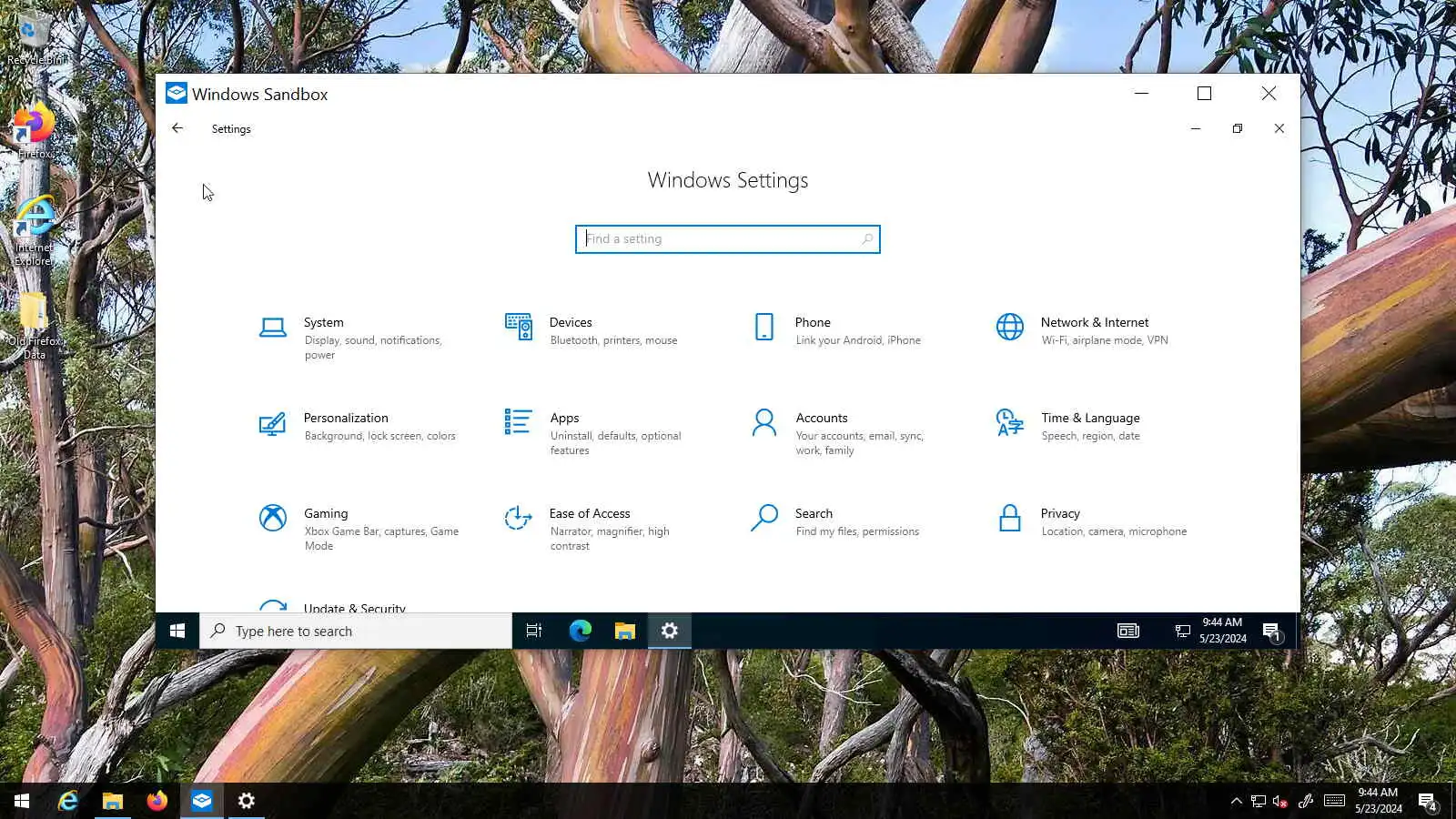Open Windows Ink Workspace pen icon

coord(1306,802)
